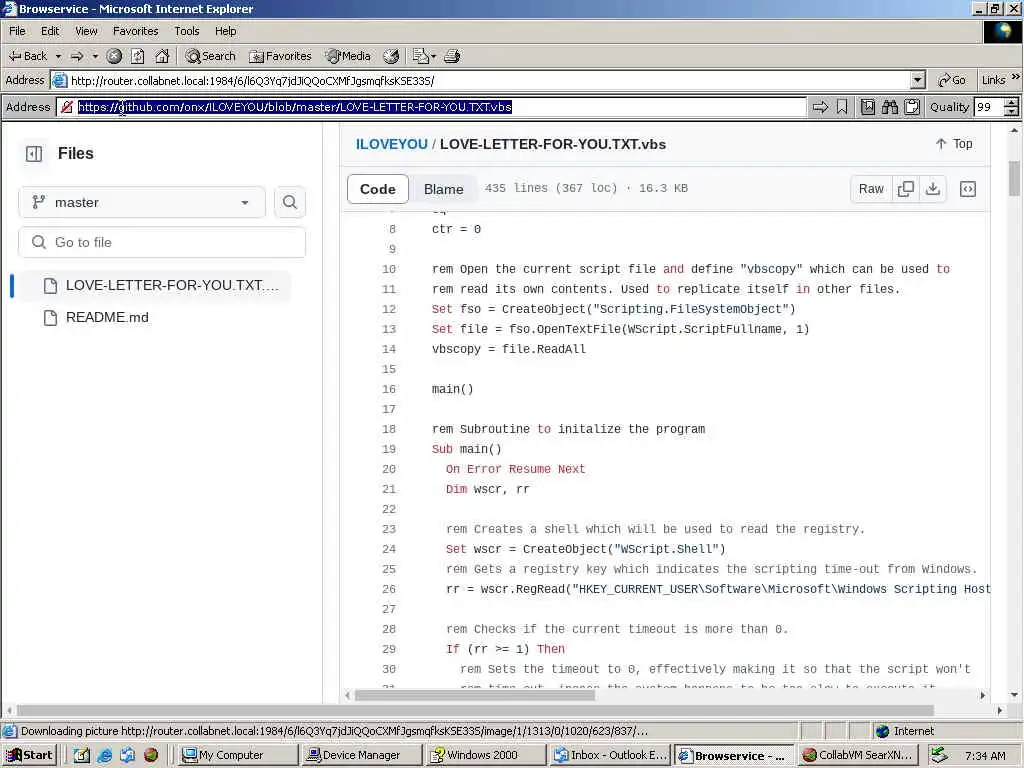The width and height of the screenshot is (1024, 768).
Task: Open the View menu
Action: 86,31
